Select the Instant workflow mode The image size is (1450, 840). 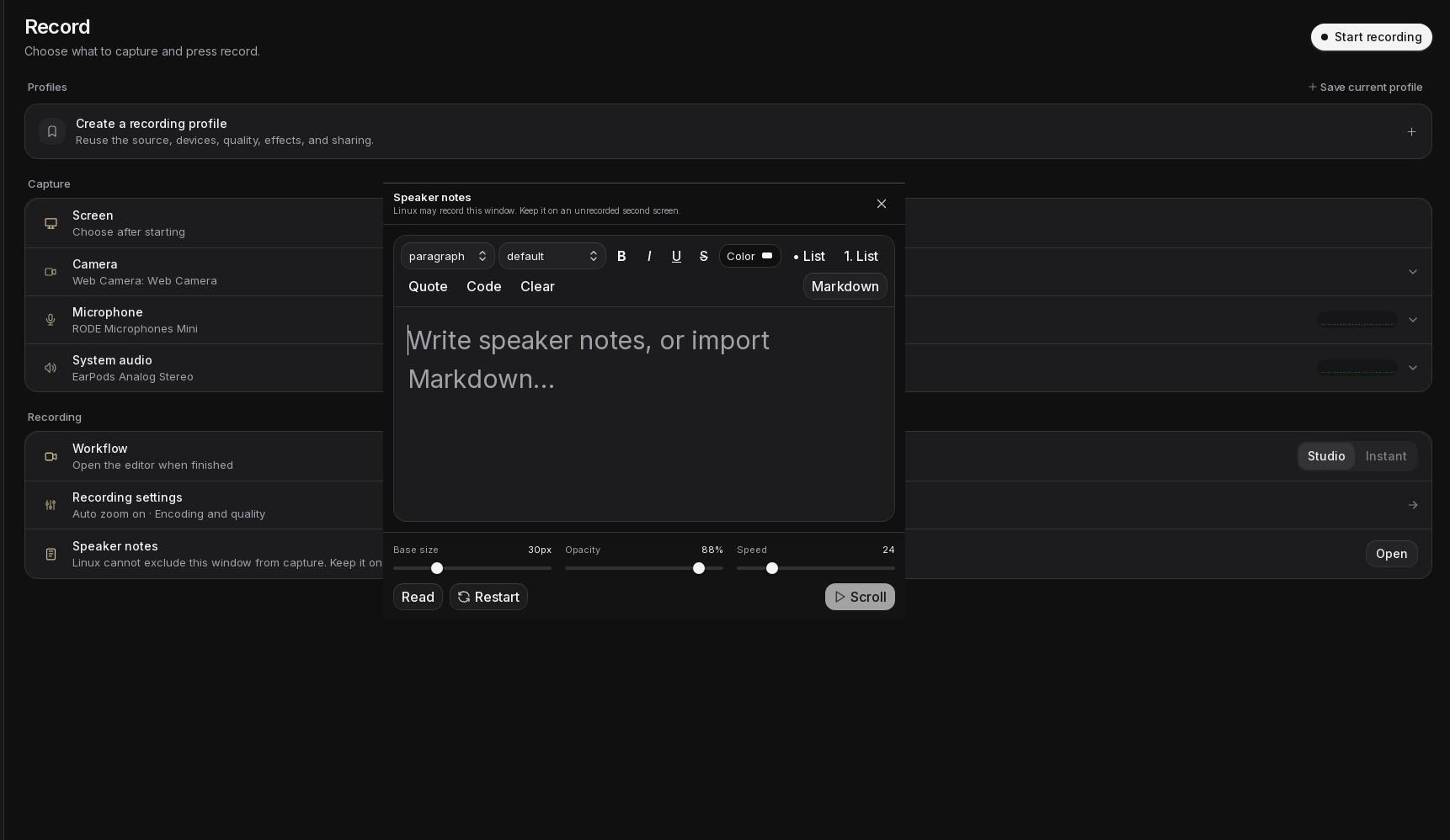click(x=1386, y=456)
